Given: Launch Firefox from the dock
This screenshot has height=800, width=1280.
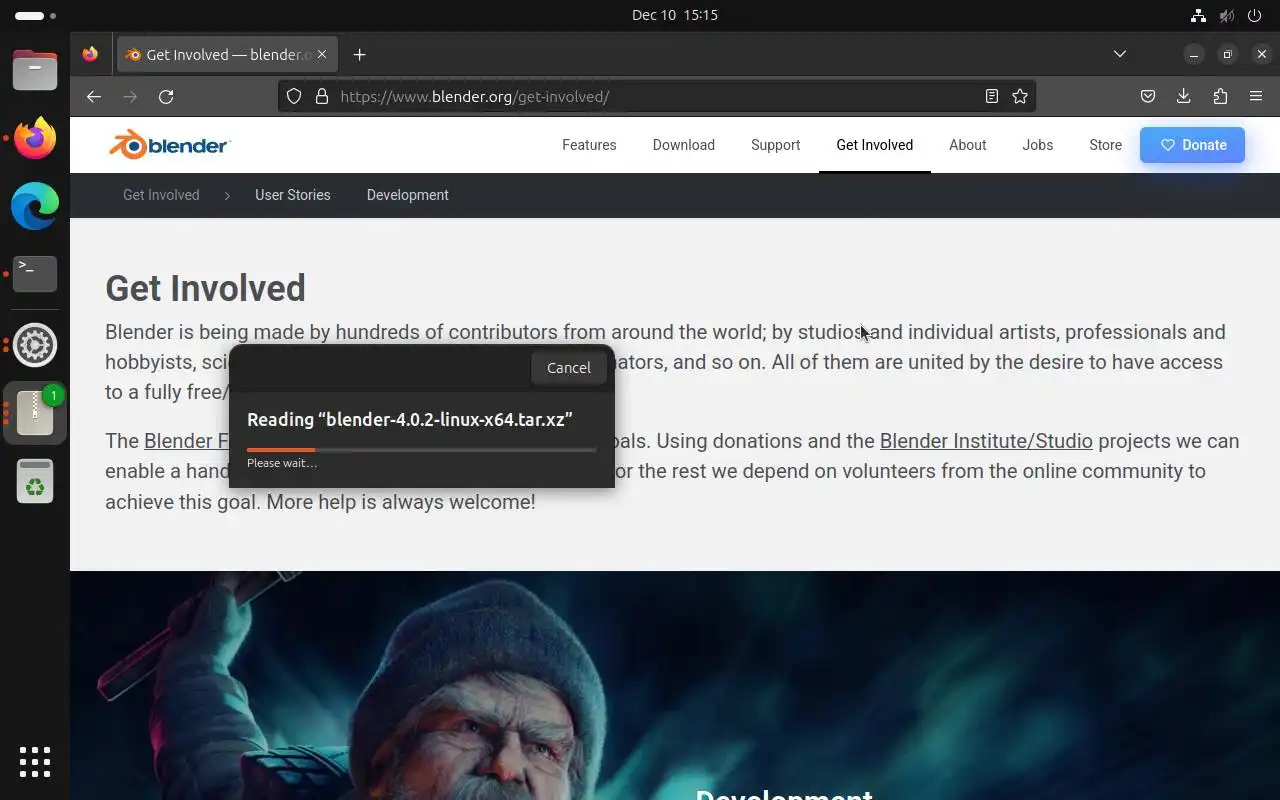Looking at the screenshot, I should point(35,138).
